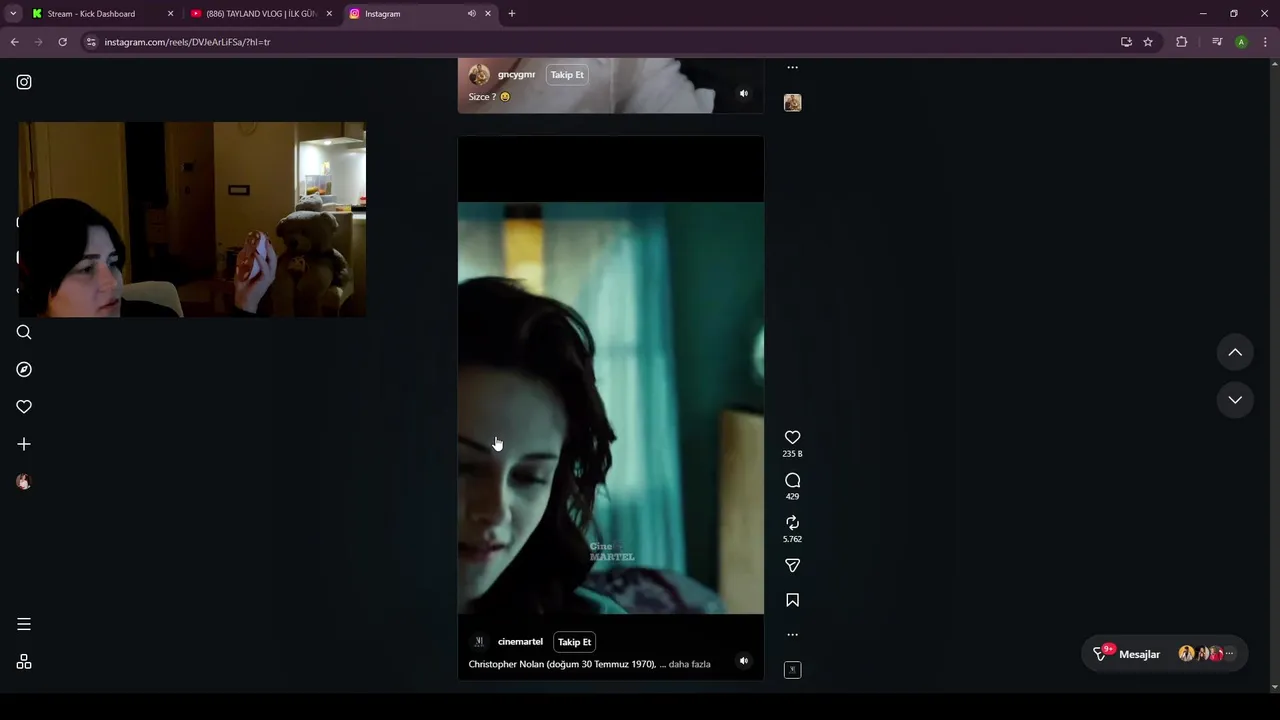Open the gncygmr reel audio thumbnail
Viewport: 1280px width, 720px height.
792,102
